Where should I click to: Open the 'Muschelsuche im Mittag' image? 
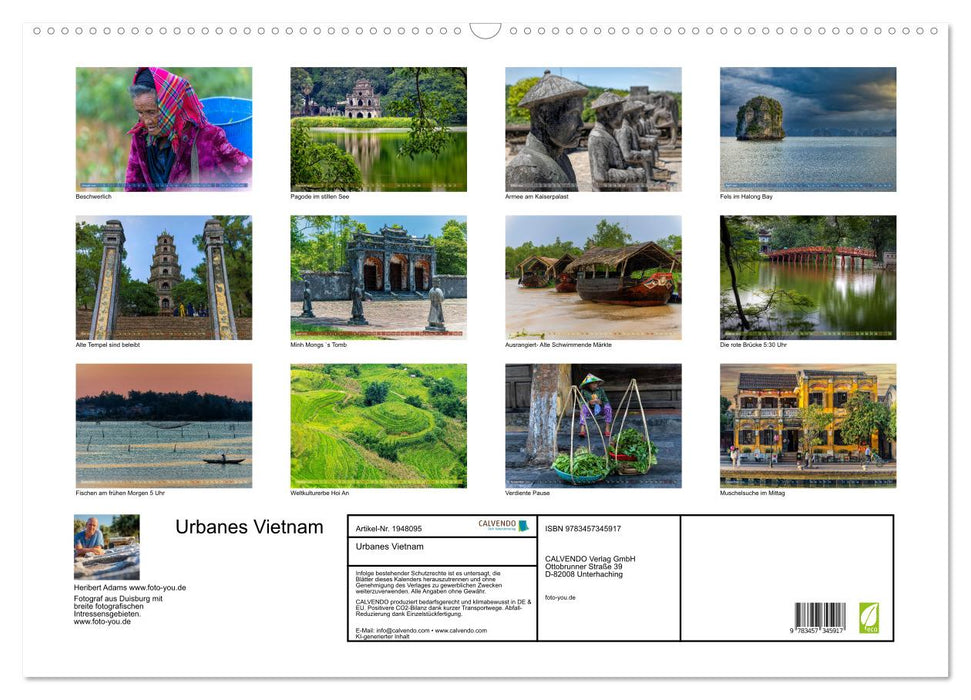click(807, 426)
